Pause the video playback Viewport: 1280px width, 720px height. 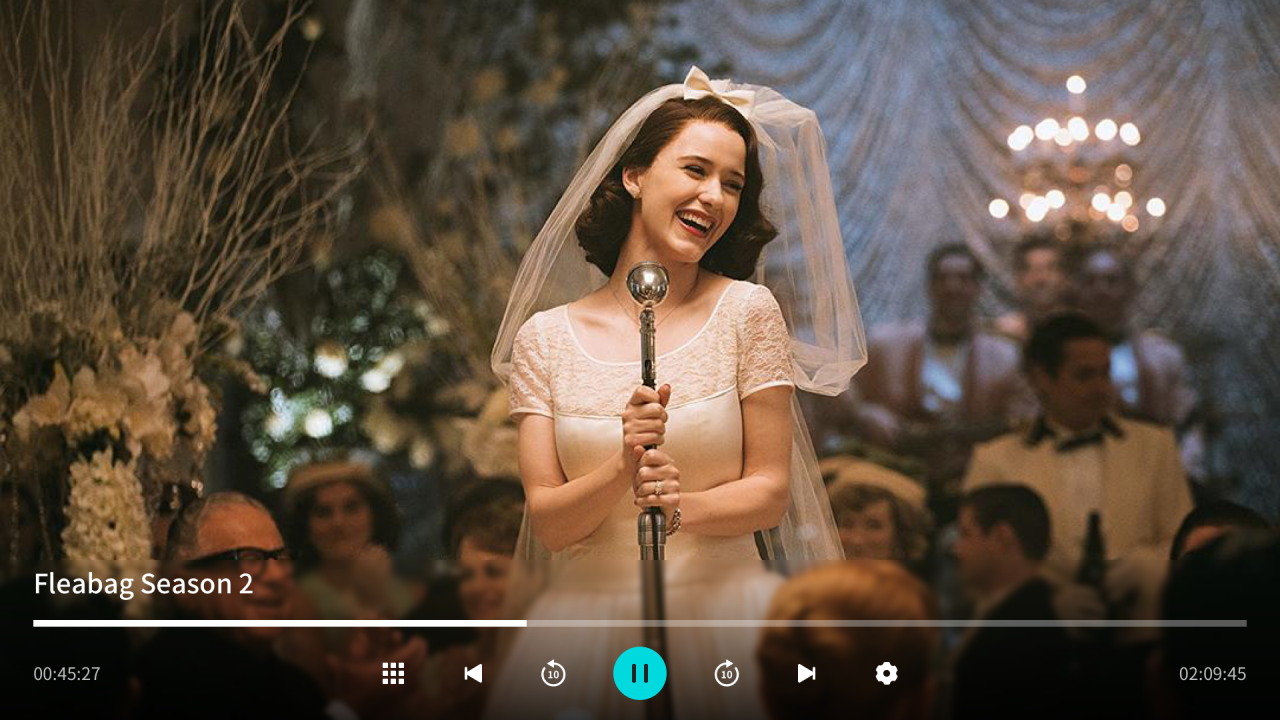[x=640, y=673]
